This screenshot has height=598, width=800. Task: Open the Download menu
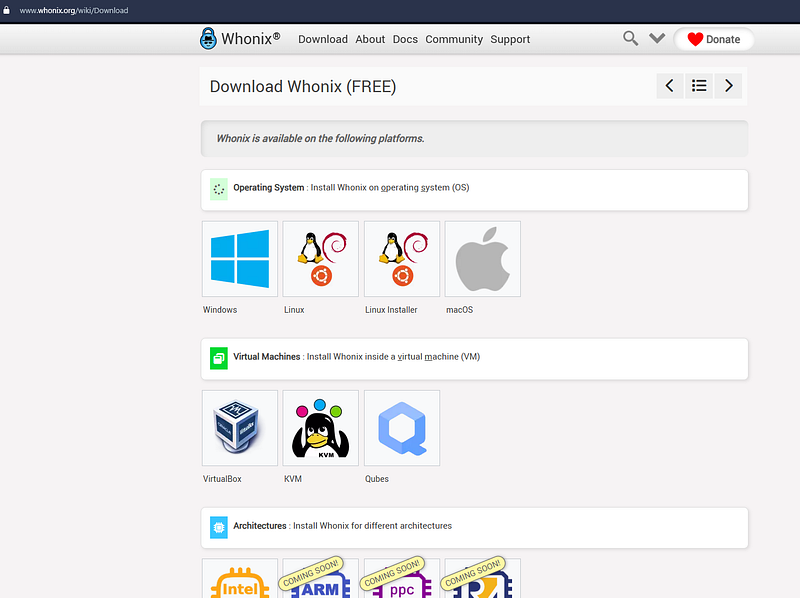[x=323, y=39]
